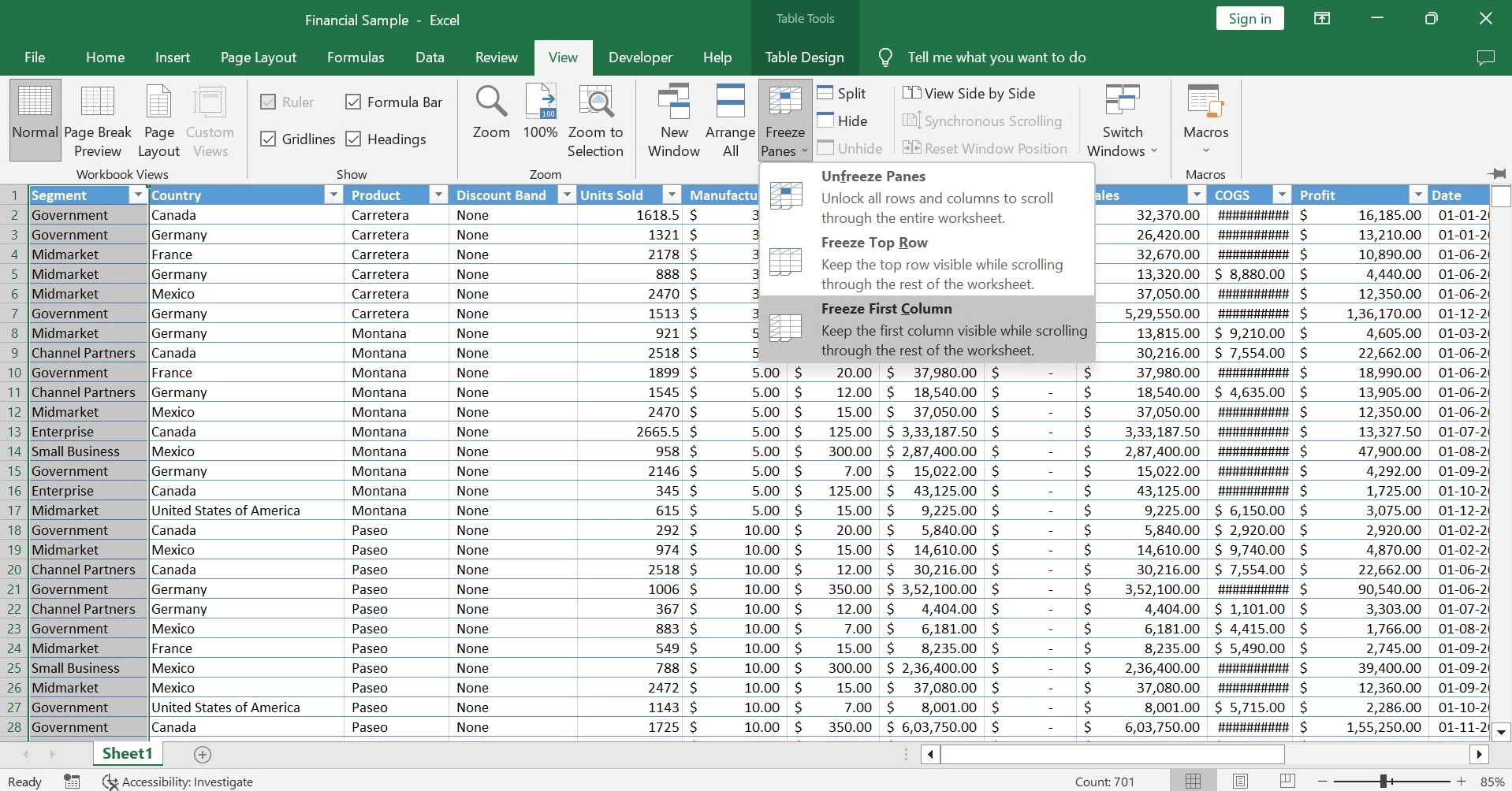Open the Country column filter dropdown
This screenshot has height=791, width=1512.
click(333, 195)
